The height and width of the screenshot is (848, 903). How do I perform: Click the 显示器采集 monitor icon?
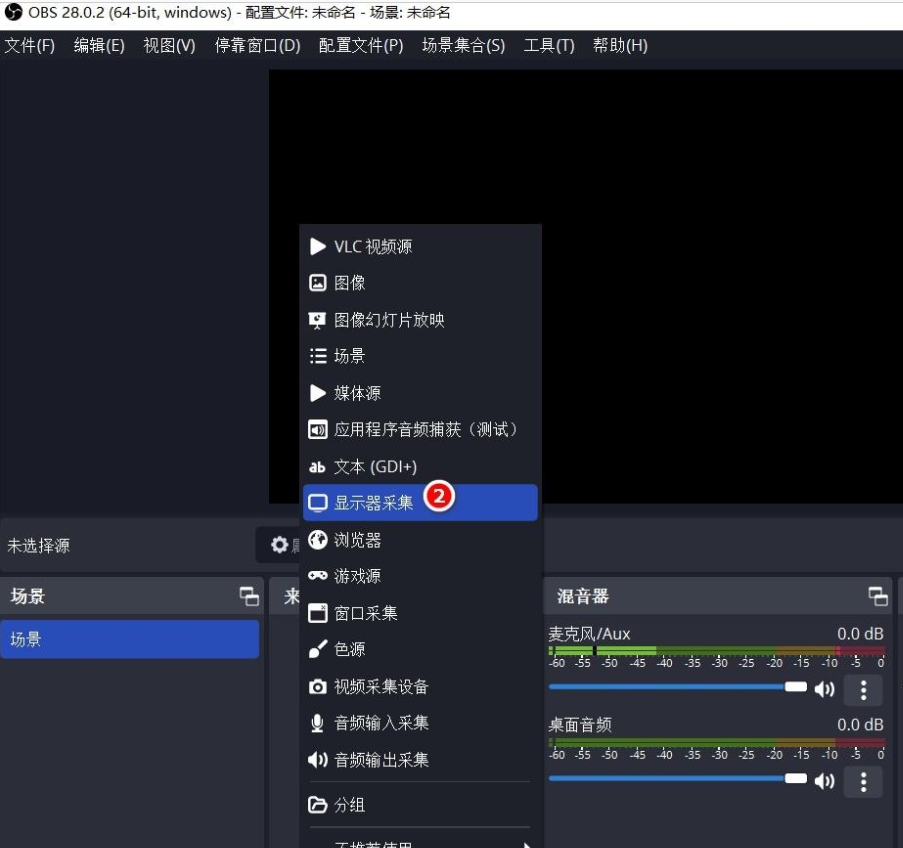click(317, 503)
